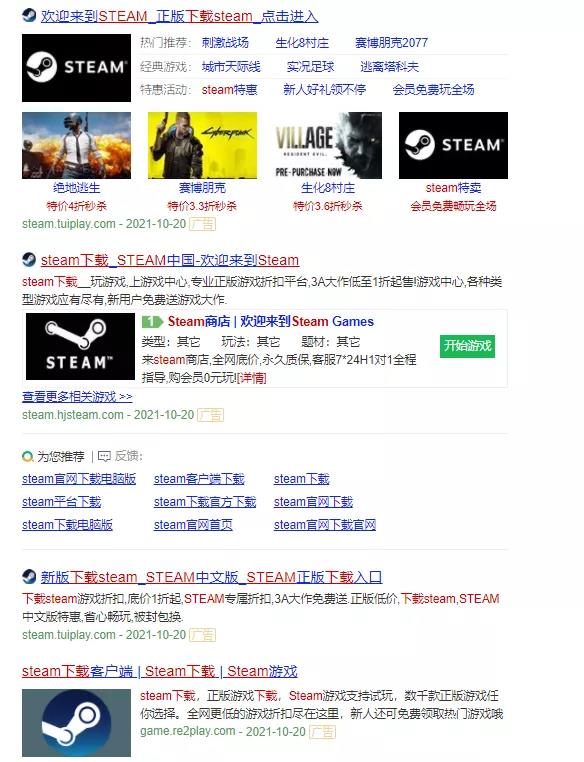Open the 逃离塔科夫 link
The width and height of the screenshot is (584, 762).
coord(389,67)
